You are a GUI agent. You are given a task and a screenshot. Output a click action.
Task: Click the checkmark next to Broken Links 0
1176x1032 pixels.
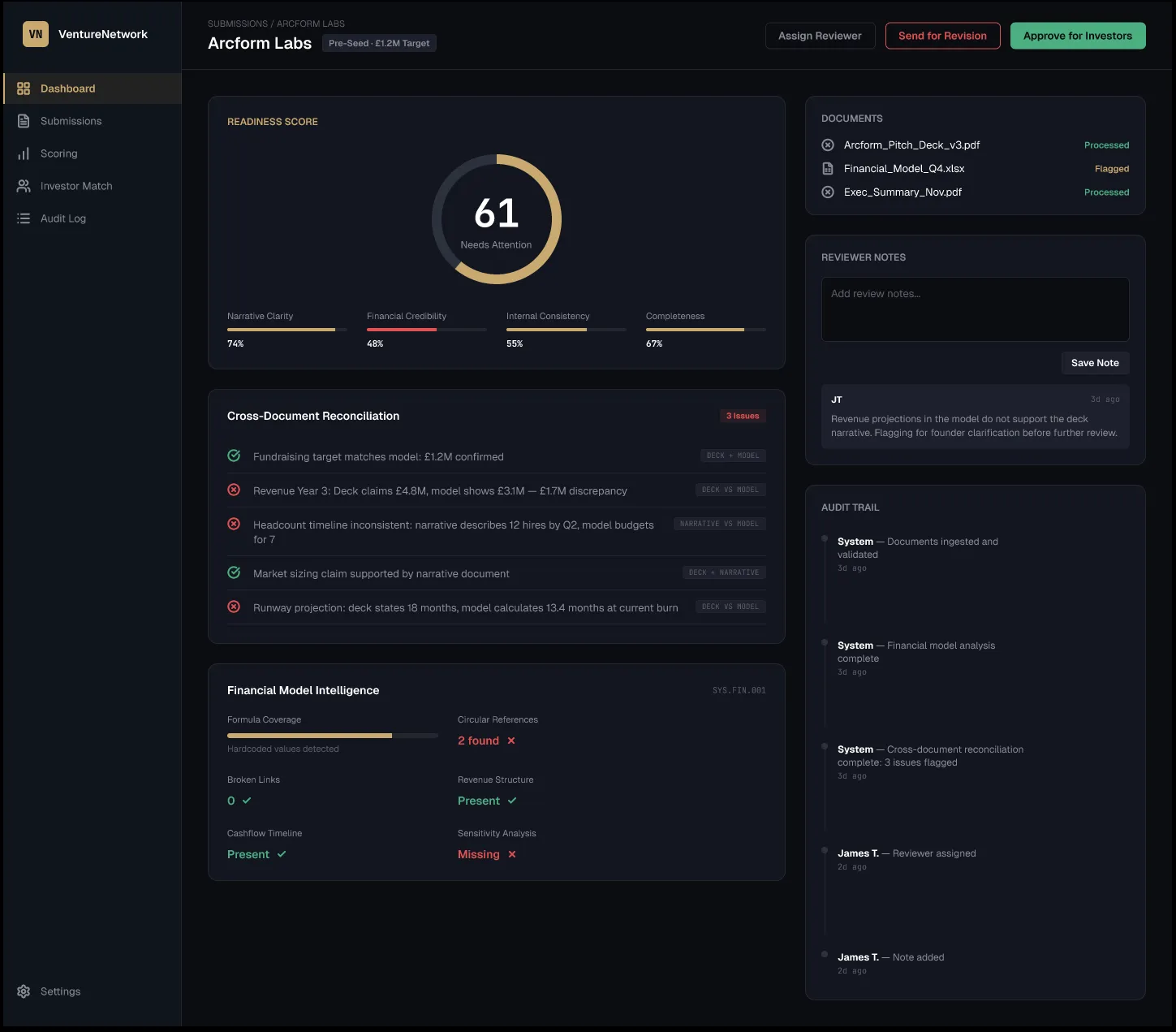247,801
